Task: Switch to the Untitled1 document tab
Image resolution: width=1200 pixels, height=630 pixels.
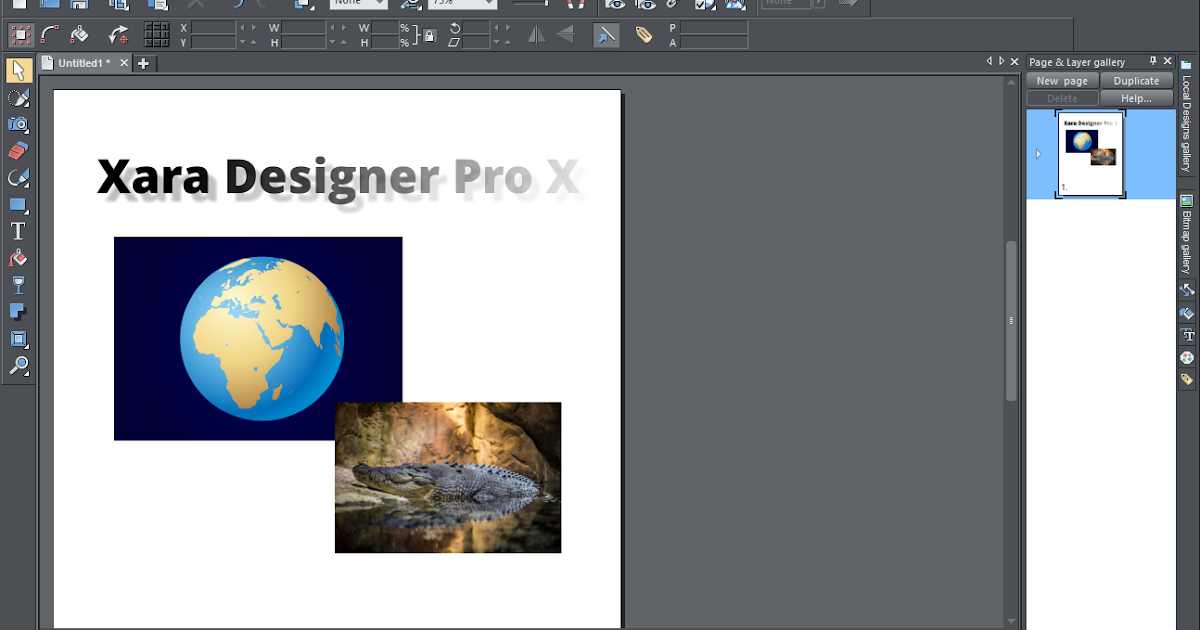Action: [83, 63]
